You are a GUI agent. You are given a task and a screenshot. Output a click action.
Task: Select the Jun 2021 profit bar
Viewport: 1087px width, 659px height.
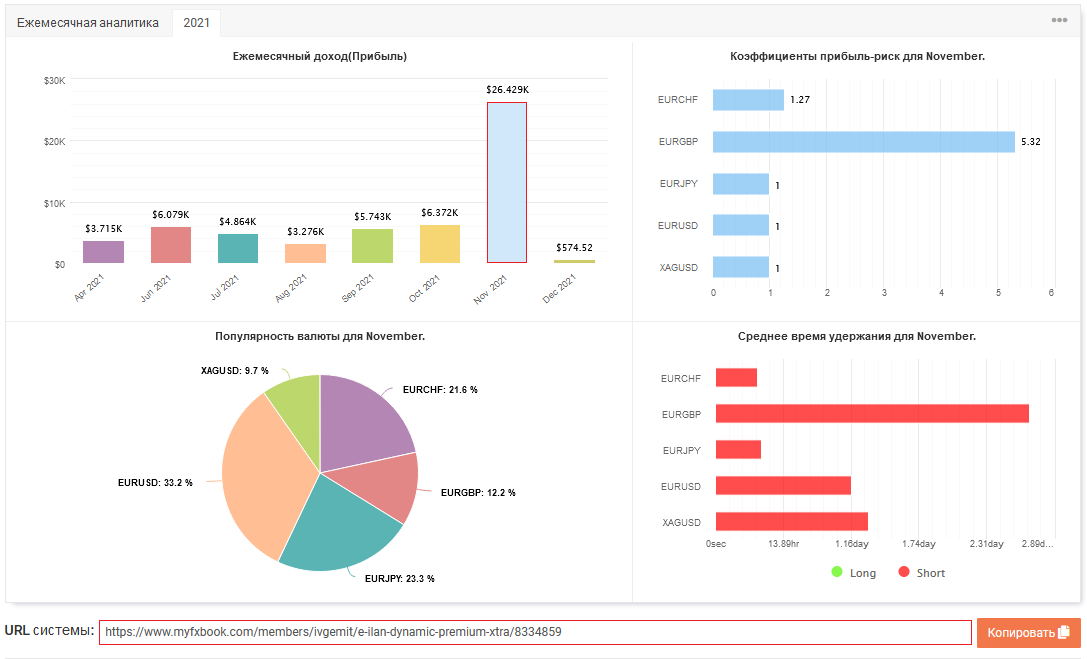[x=171, y=245]
